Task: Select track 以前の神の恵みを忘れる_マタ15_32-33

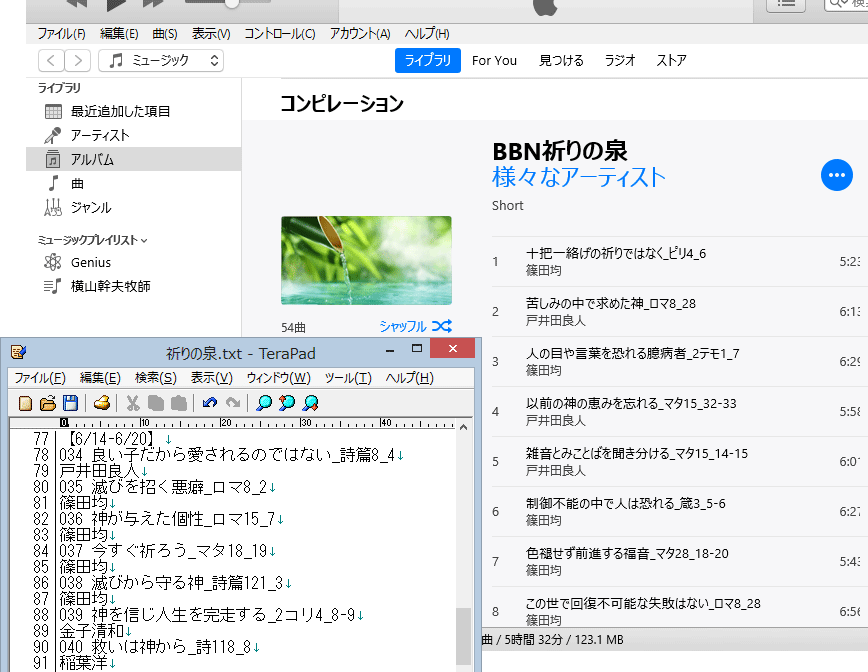Action: [x=680, y=412]
